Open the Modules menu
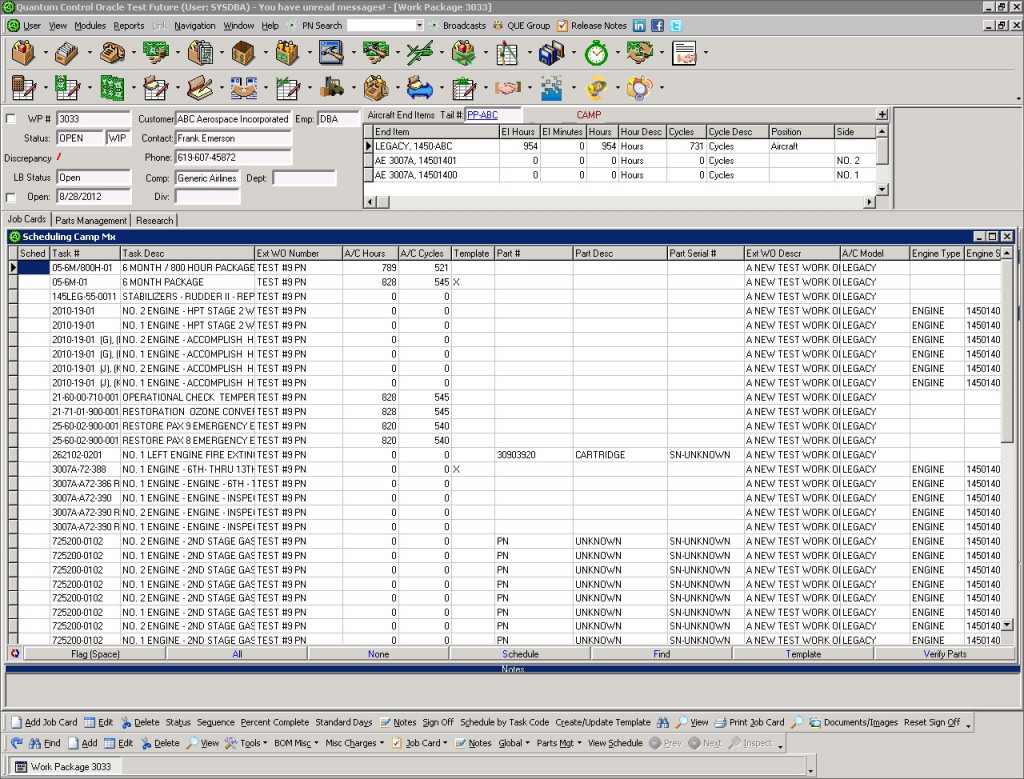 (x=90, y=25)
